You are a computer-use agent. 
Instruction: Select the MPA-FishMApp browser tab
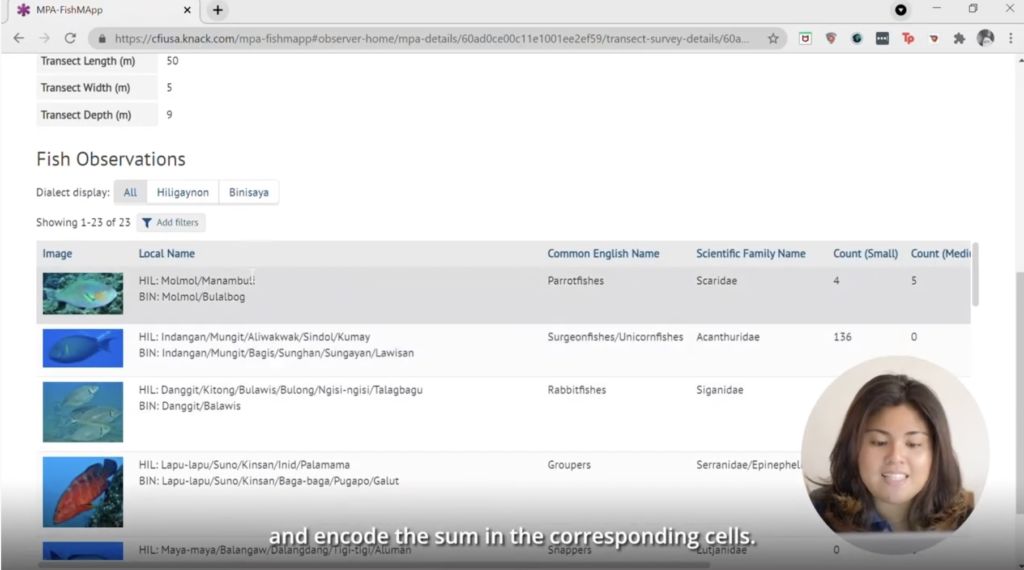coord(100,10)
